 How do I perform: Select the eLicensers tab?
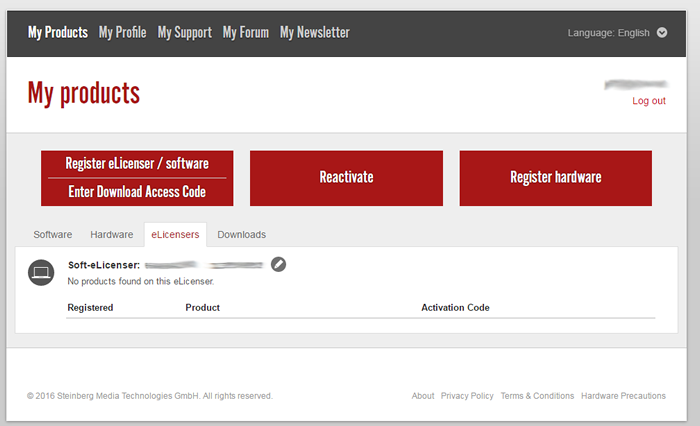175,234
